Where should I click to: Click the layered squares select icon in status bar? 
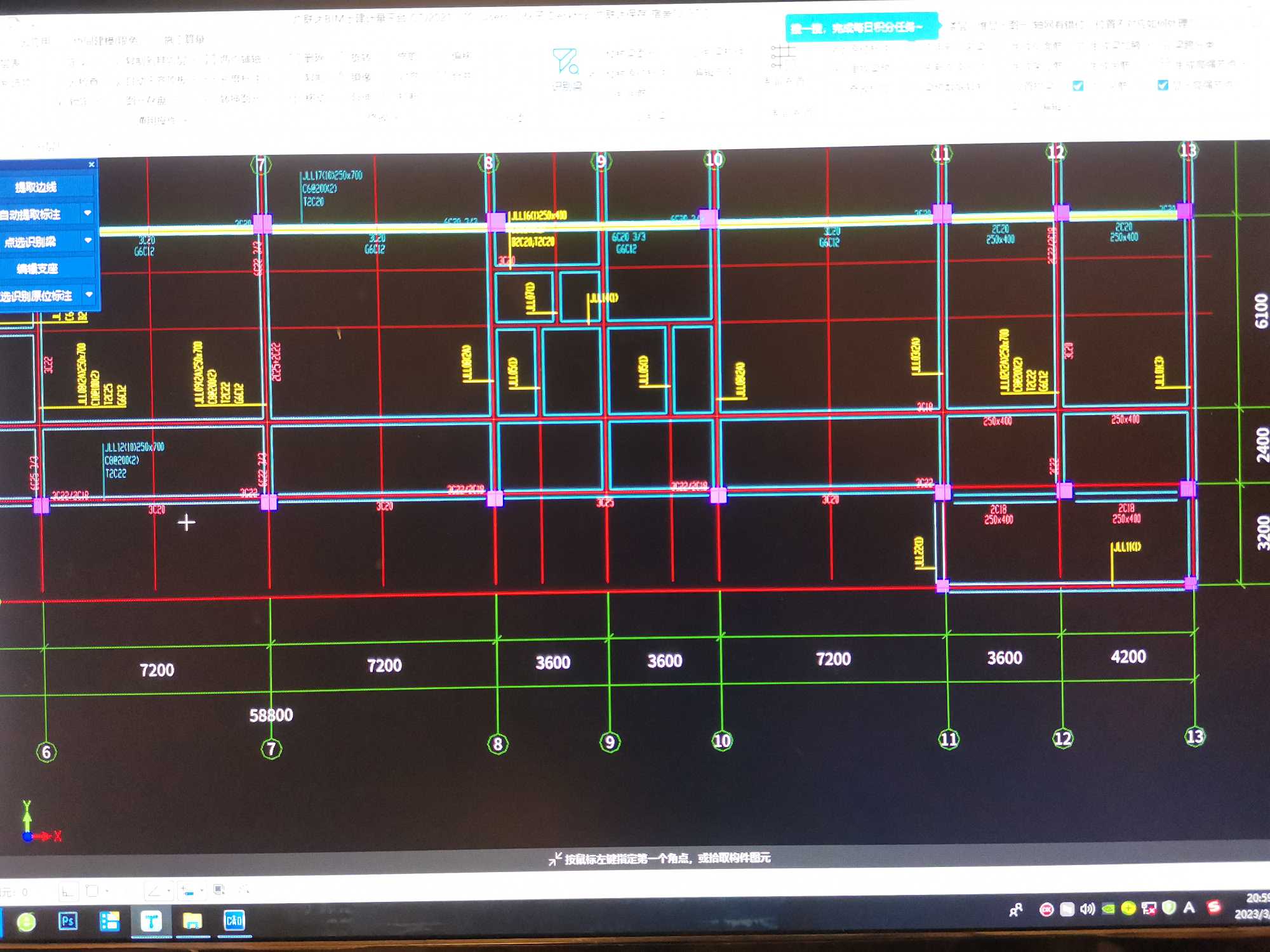[x=219, y=890]
